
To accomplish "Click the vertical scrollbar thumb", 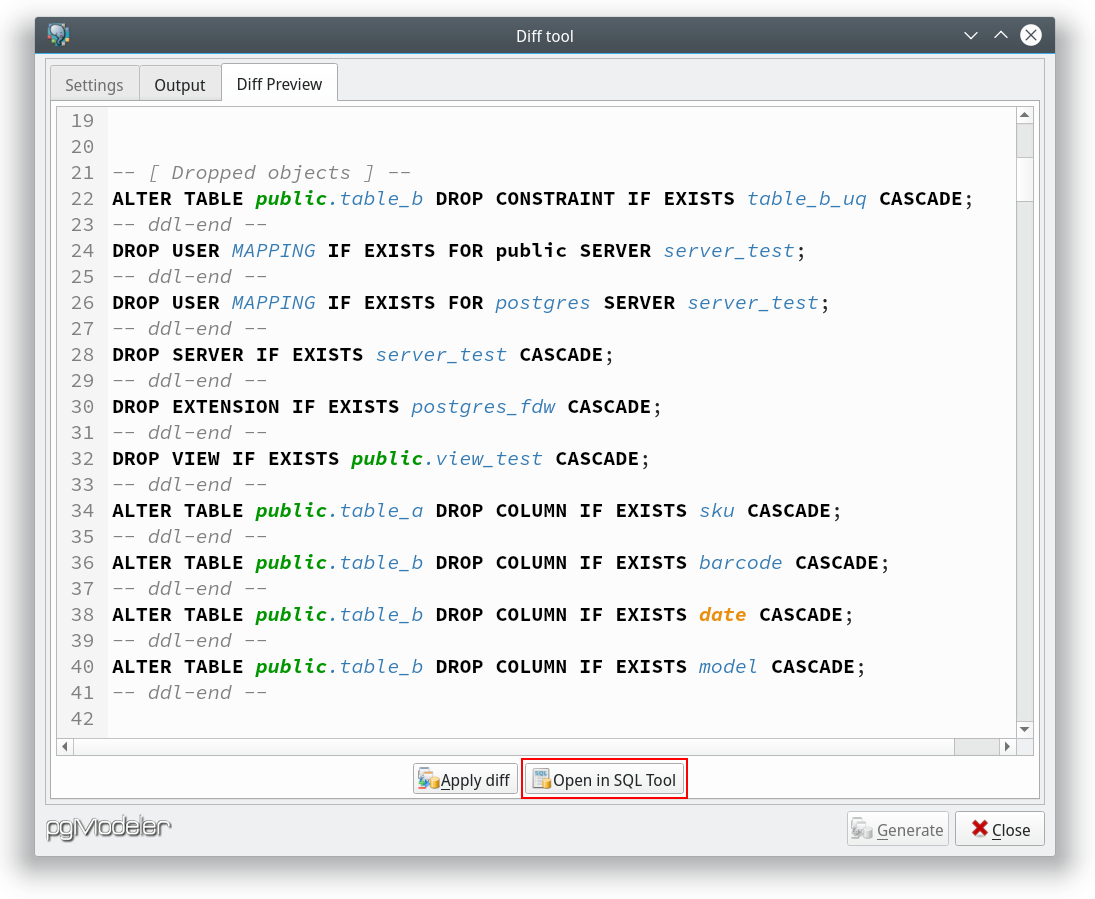I will pos(1024,180).
